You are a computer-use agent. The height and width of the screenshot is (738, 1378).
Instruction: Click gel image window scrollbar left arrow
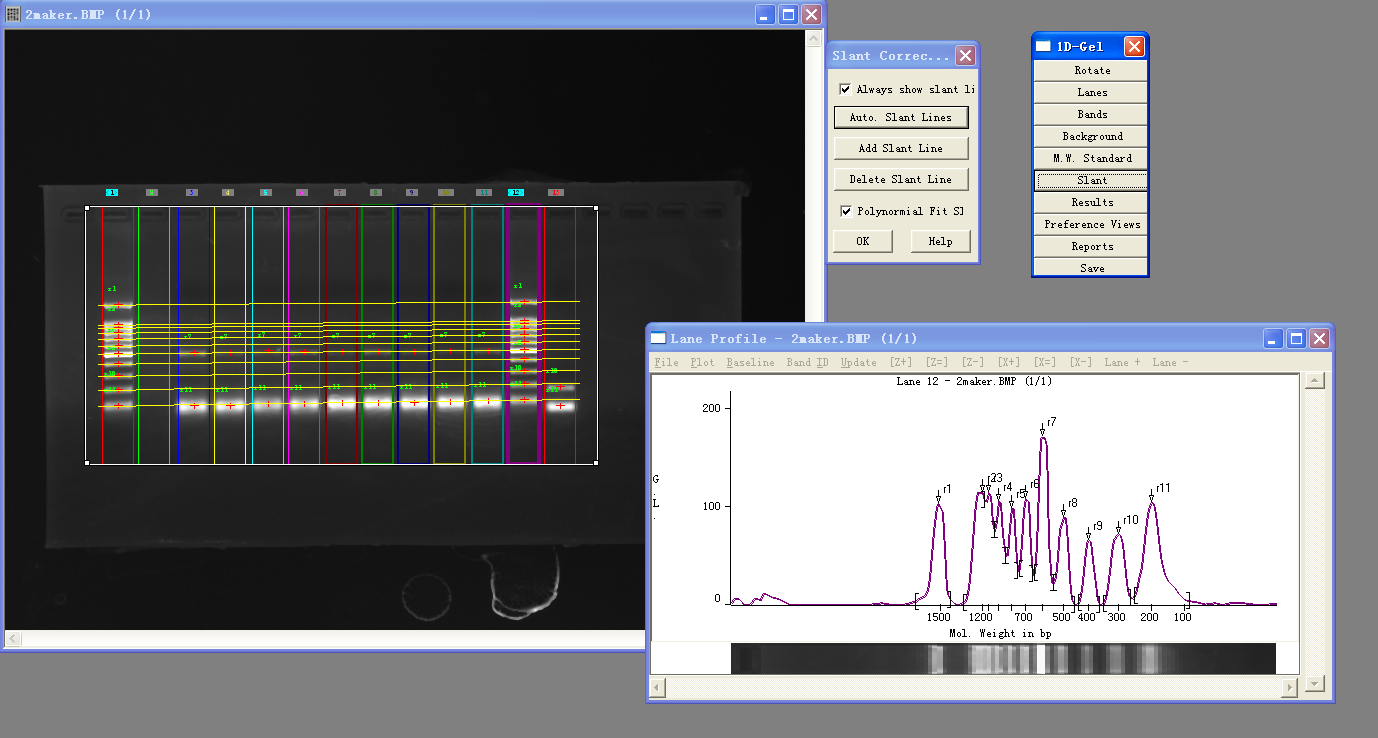point(13,638)
